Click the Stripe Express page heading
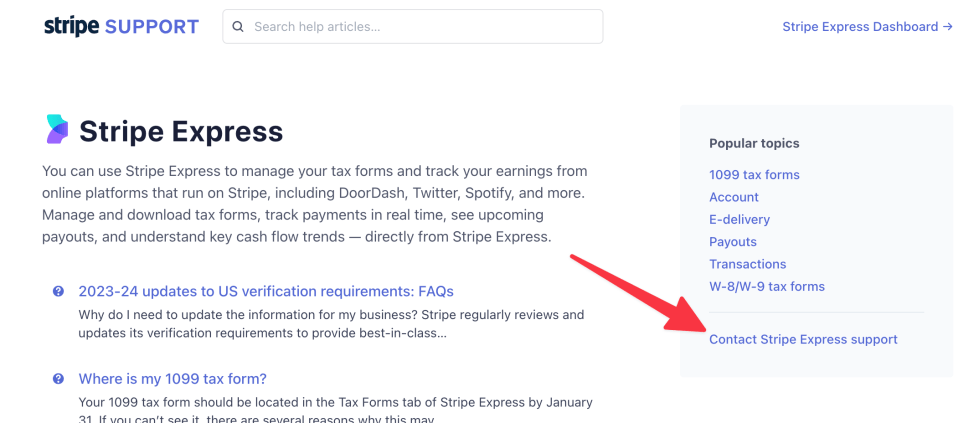Screen dimensions: 979x423 point(181,131)
